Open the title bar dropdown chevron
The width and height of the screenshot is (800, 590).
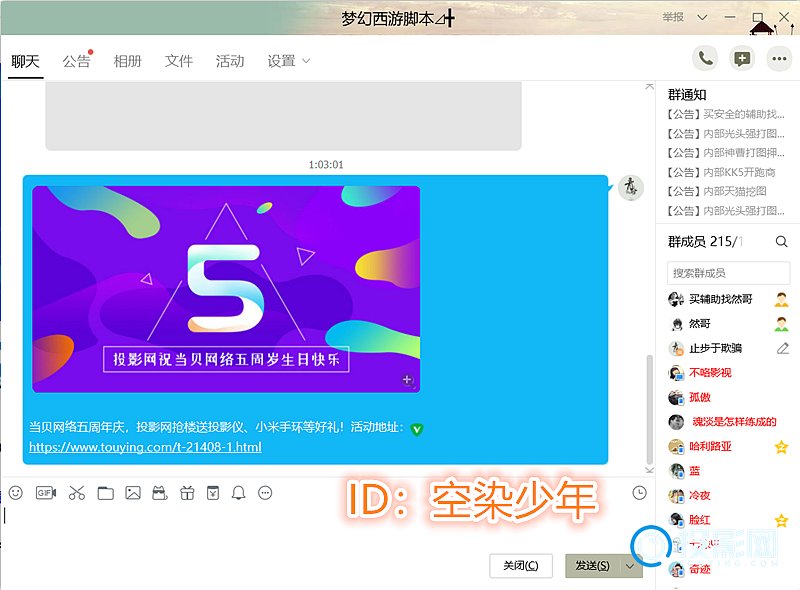pos(703,17)
